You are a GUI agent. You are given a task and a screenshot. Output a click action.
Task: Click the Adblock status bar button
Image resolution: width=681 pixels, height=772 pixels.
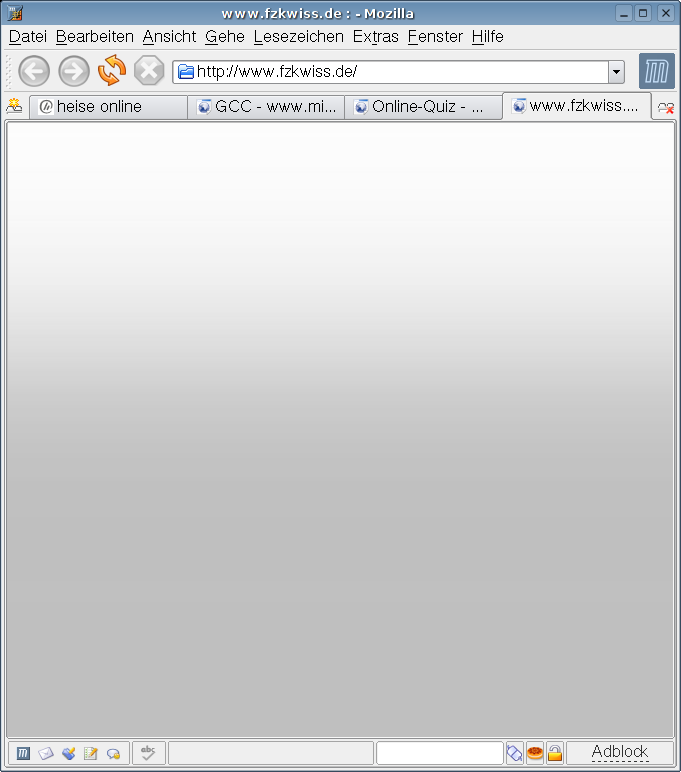pyautogui.click(x=620, y=753)
